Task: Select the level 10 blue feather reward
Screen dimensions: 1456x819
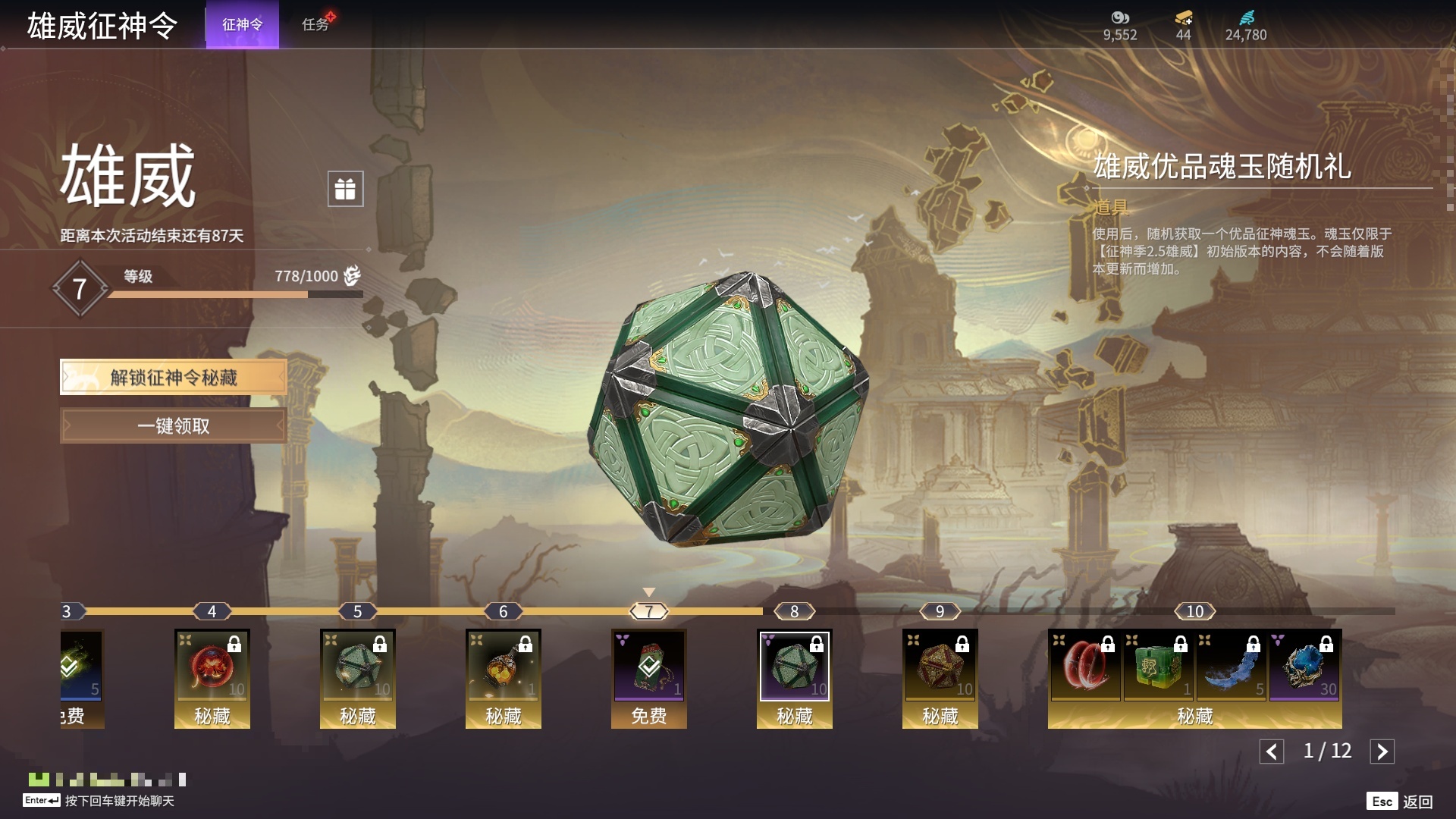Action: click(1231, 666)
